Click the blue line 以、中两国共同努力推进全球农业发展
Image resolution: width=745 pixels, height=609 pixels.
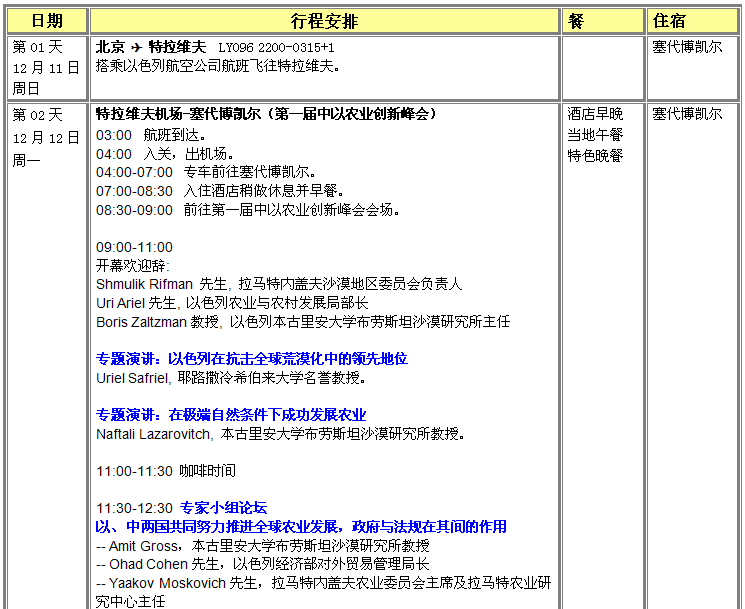[300, 527]
